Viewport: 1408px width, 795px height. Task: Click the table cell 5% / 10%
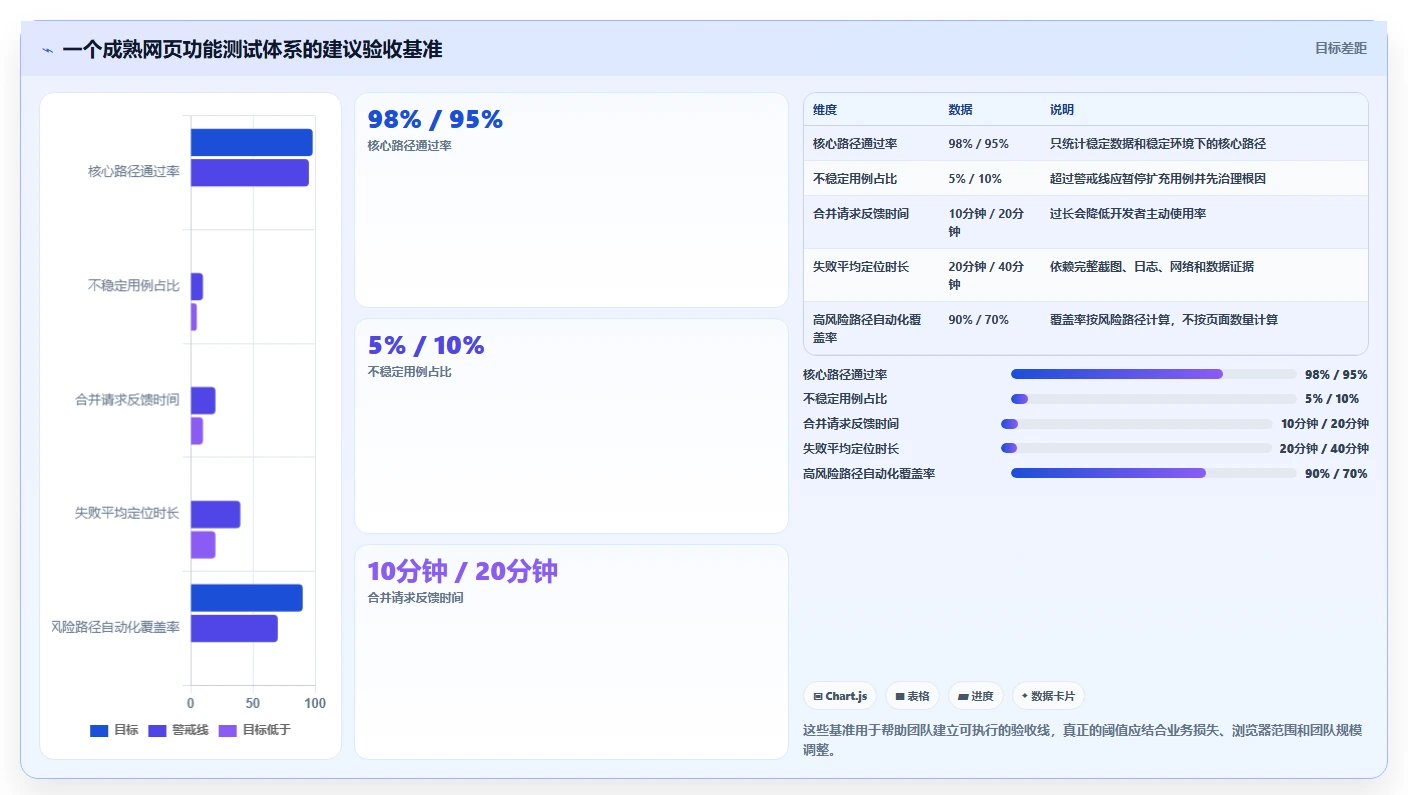click(975, 179)
